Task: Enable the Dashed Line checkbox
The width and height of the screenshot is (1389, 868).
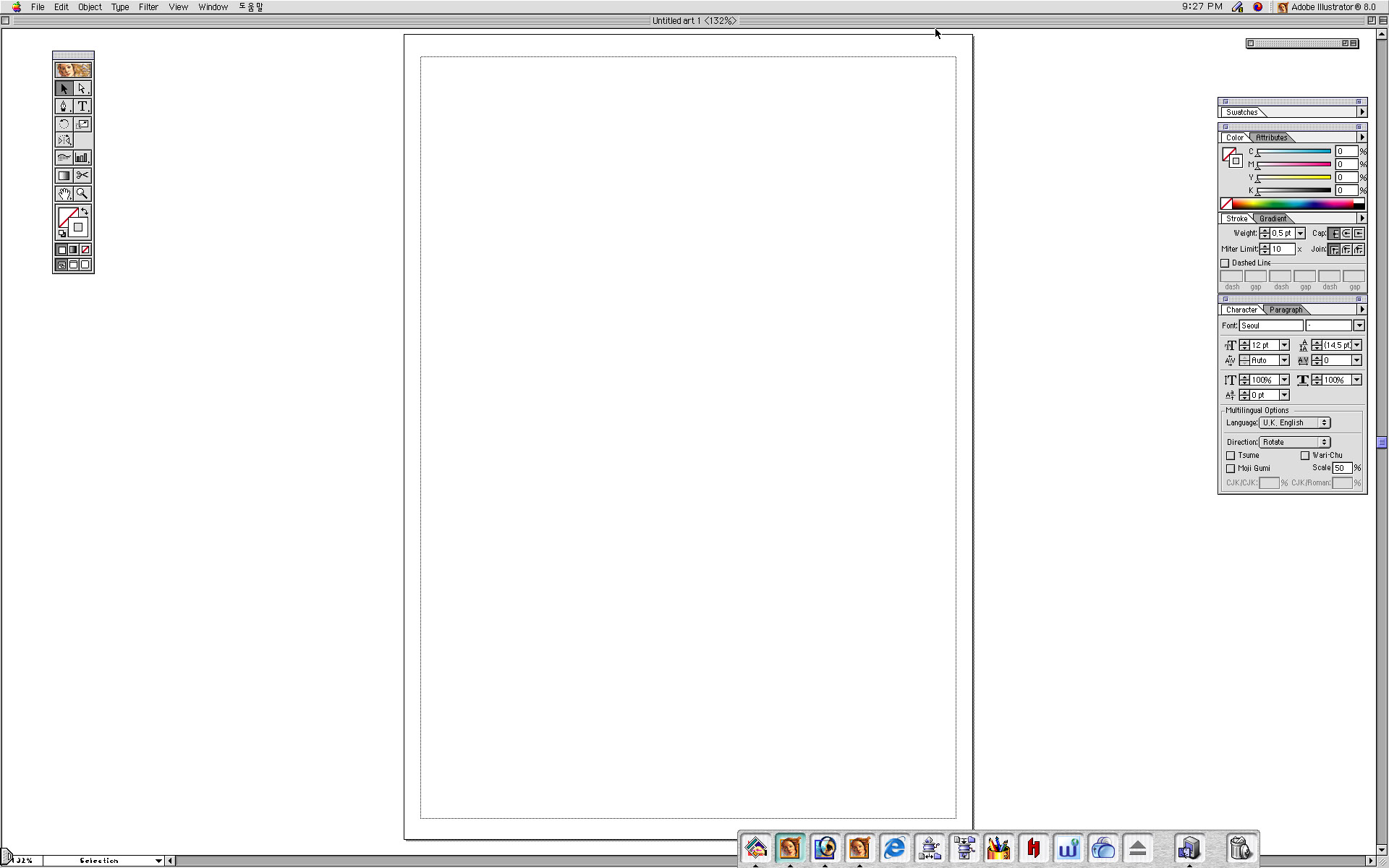Action: tap(1225, 263)
